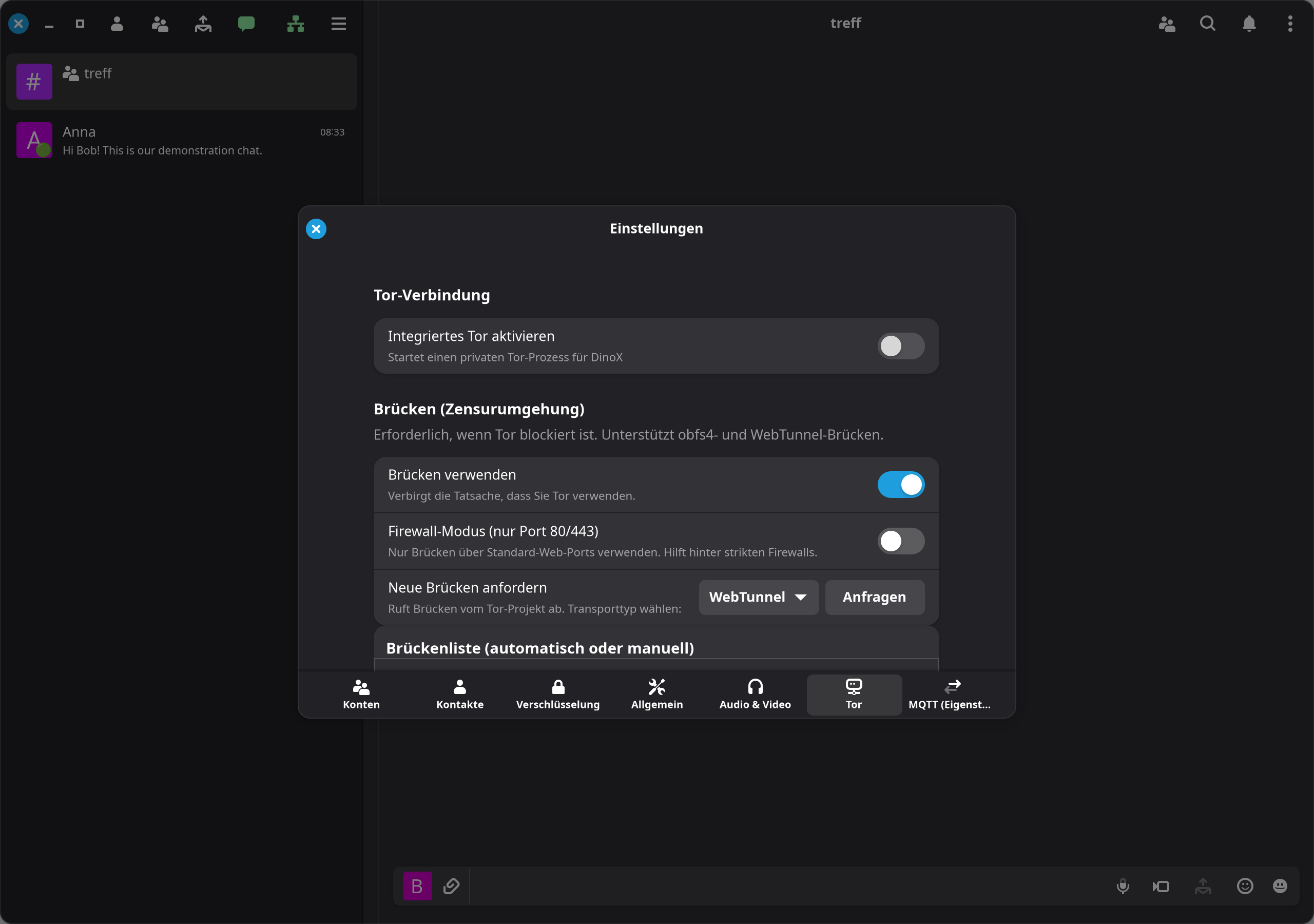This screenshot has height=924, width=1314.
Task: Click the green network tree icon
Action: [295, 24]
